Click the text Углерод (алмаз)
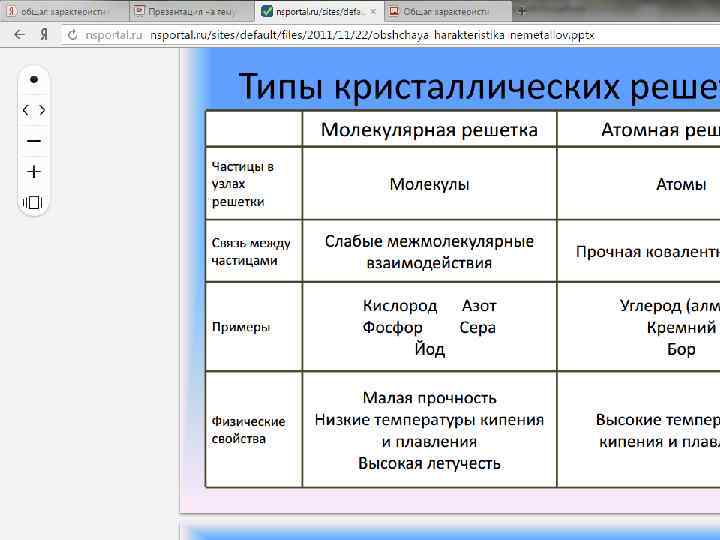Screen dimensions: 720x540 pyautogui.click(x=669, y=305)
